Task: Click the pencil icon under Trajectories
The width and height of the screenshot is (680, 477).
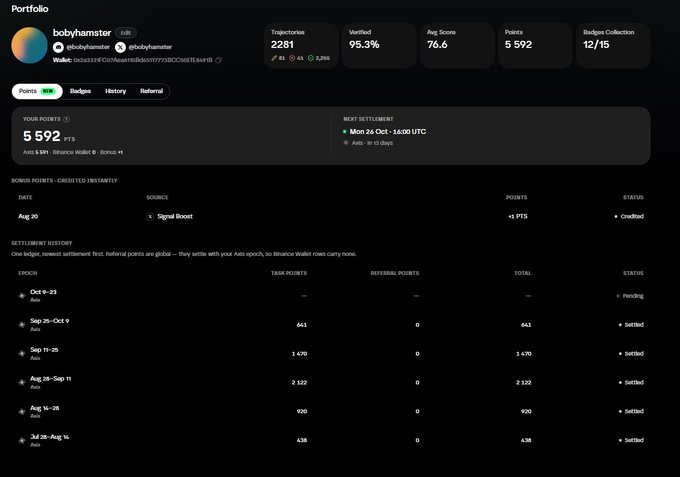Action: pos(274,58)
